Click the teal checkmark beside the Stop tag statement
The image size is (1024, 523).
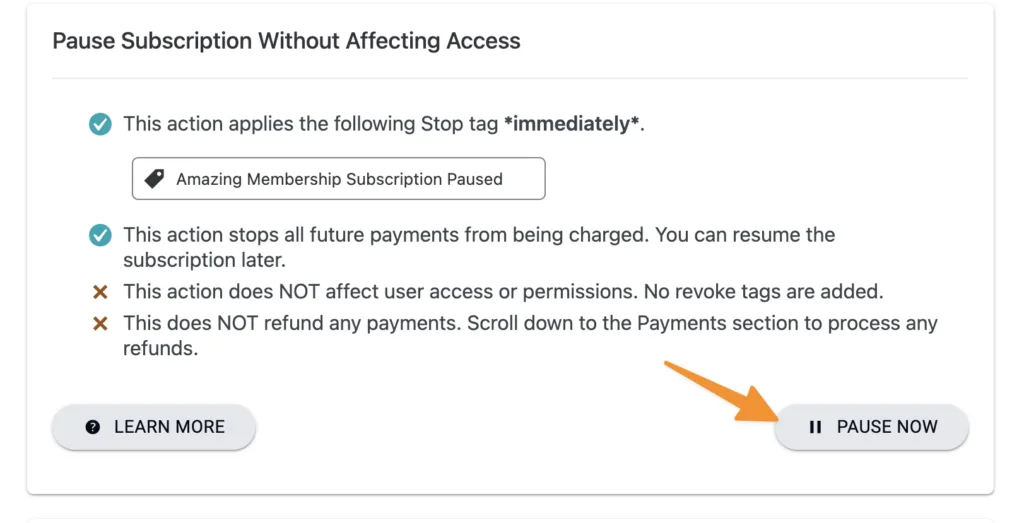[x=100, y=125]
